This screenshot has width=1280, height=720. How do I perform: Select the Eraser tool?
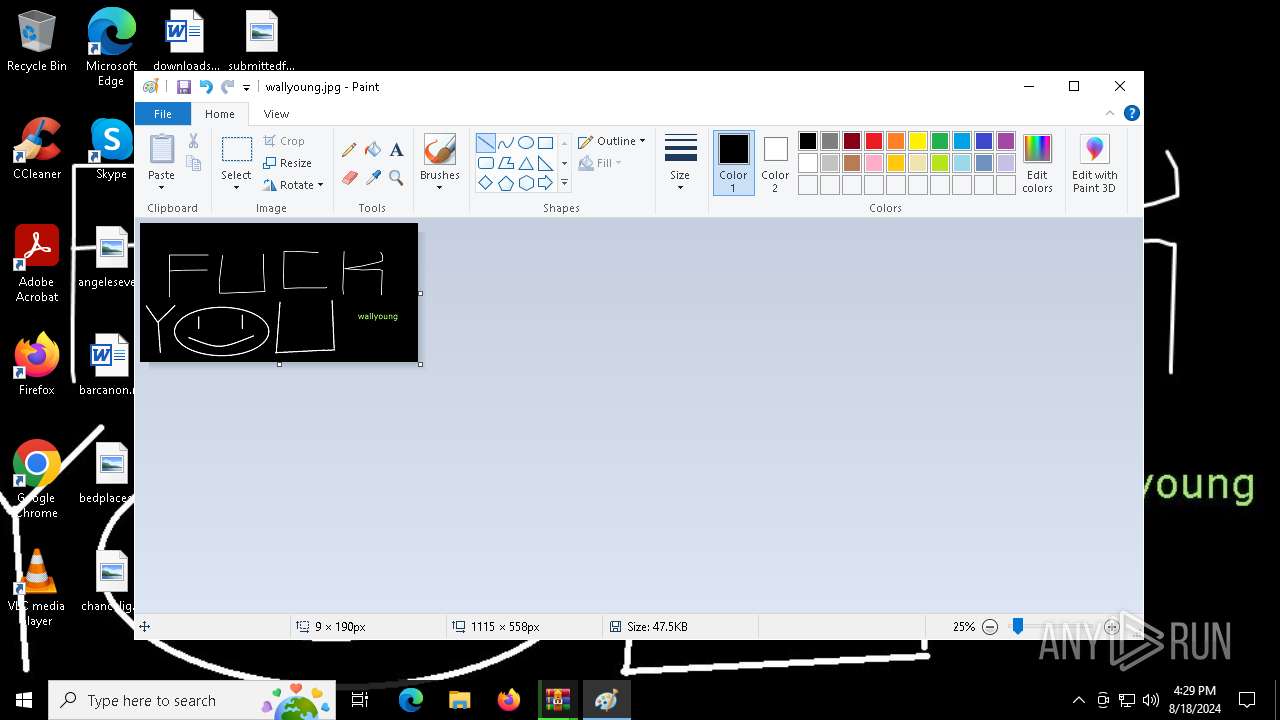pos(349,177)
